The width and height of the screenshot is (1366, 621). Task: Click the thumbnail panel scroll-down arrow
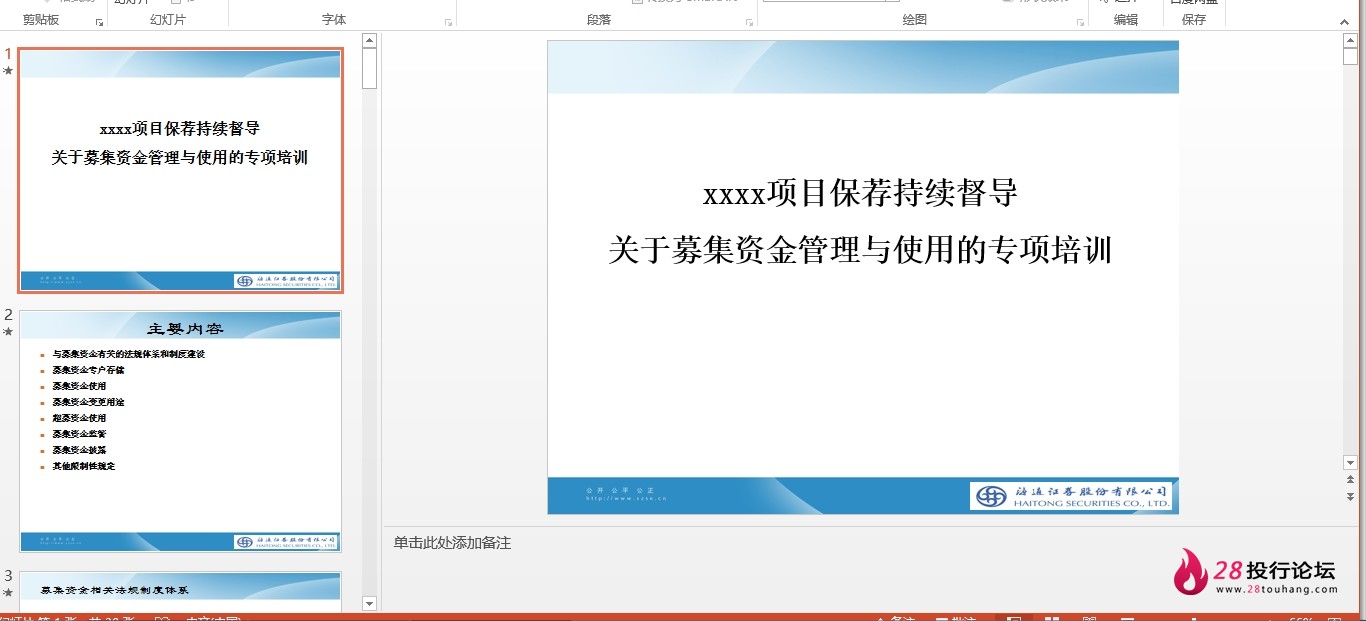pyautogui.click(x=369, y=604)
